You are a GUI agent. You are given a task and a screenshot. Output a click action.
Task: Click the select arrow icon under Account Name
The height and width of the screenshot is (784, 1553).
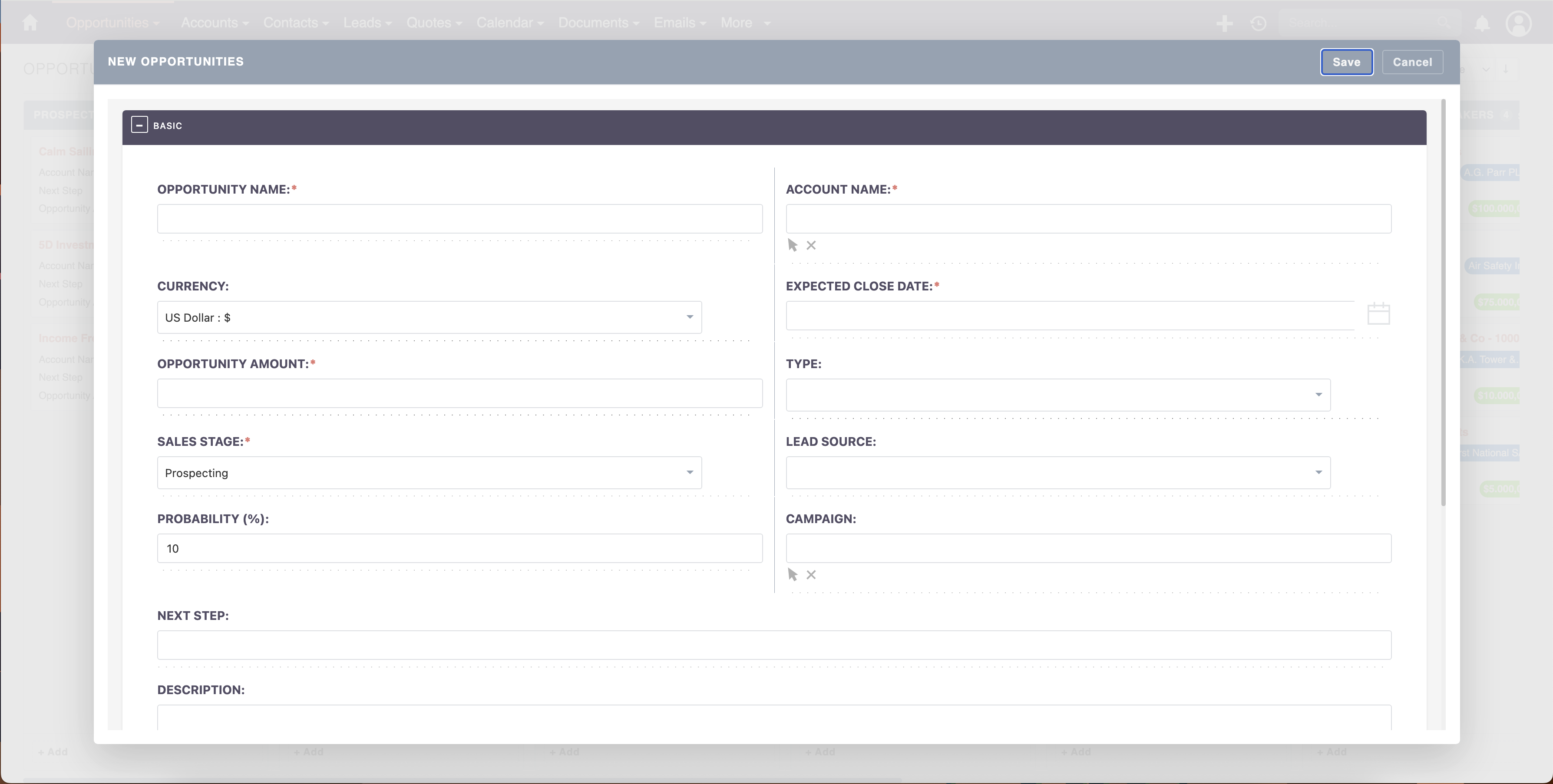pos(793,245)
